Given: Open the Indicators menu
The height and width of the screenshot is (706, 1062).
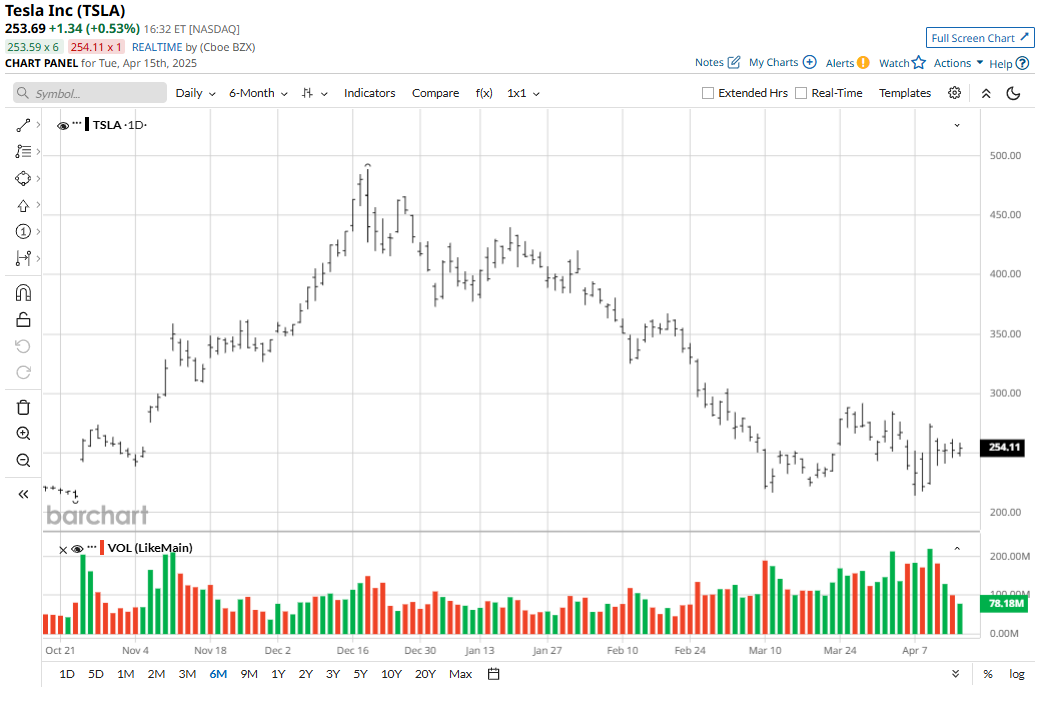Looking at the screenshot, I should [x=369, y=94].
